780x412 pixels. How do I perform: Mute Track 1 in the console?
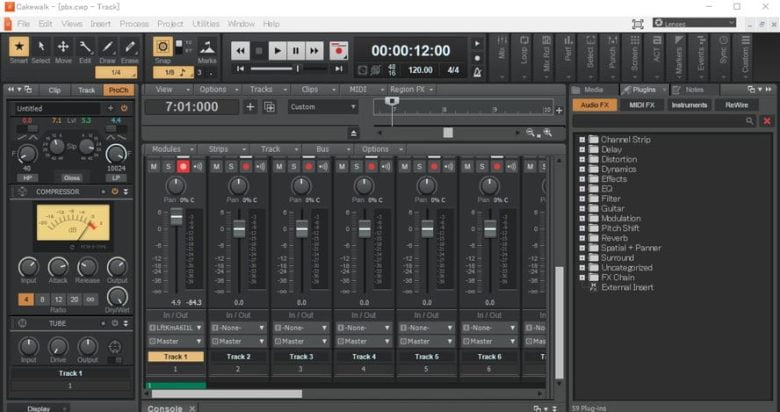point(153,167)
